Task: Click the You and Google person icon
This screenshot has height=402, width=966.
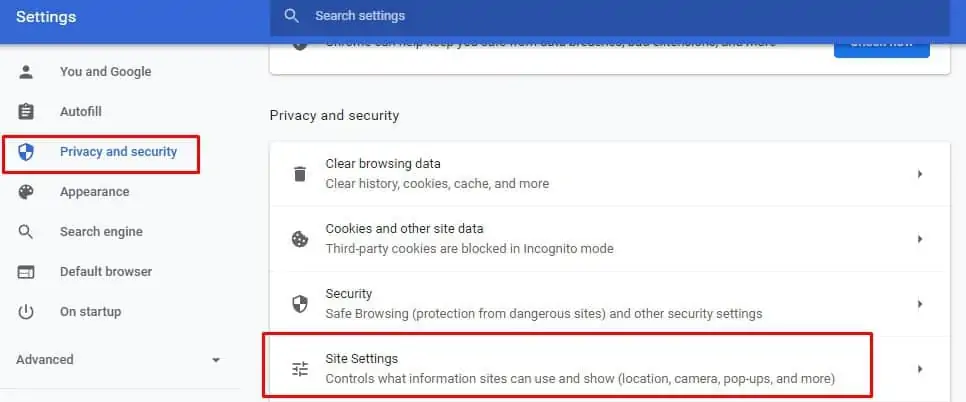Action: 27,72
